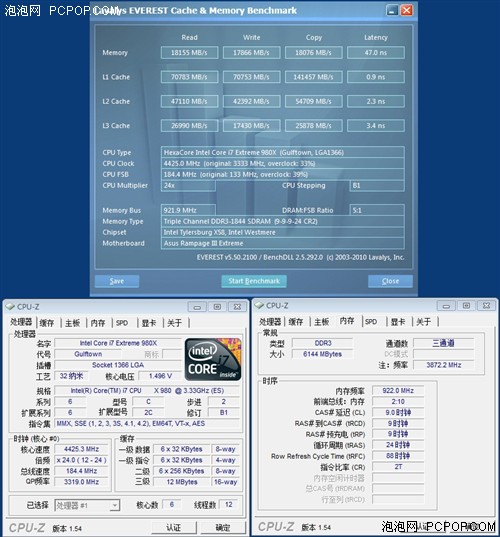Click 指令比率 (CR) value 2T
This screenshot has width=500, height=537.
coord(398,467)
